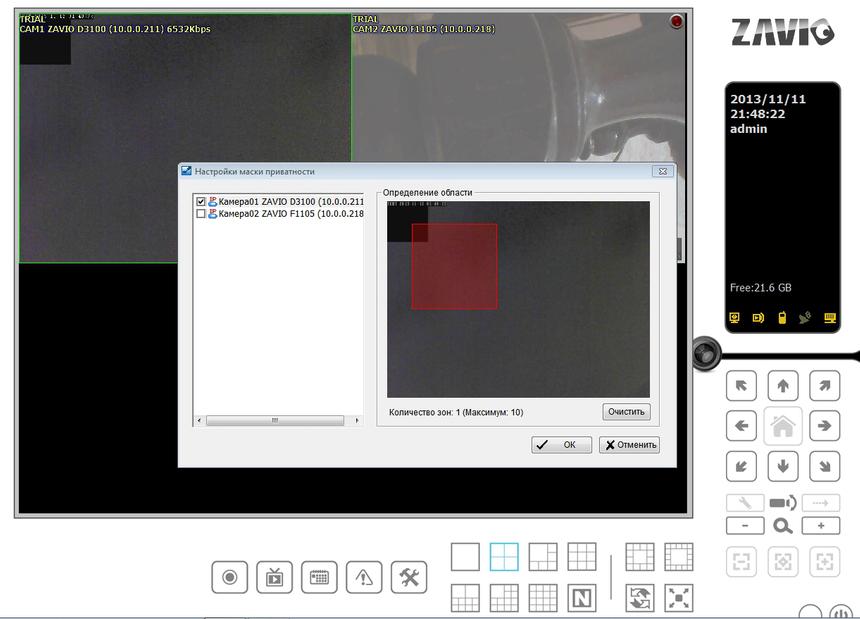Screen dimensions: 860x619
Task: Select the single-camera layout
Action: [465, 557]
